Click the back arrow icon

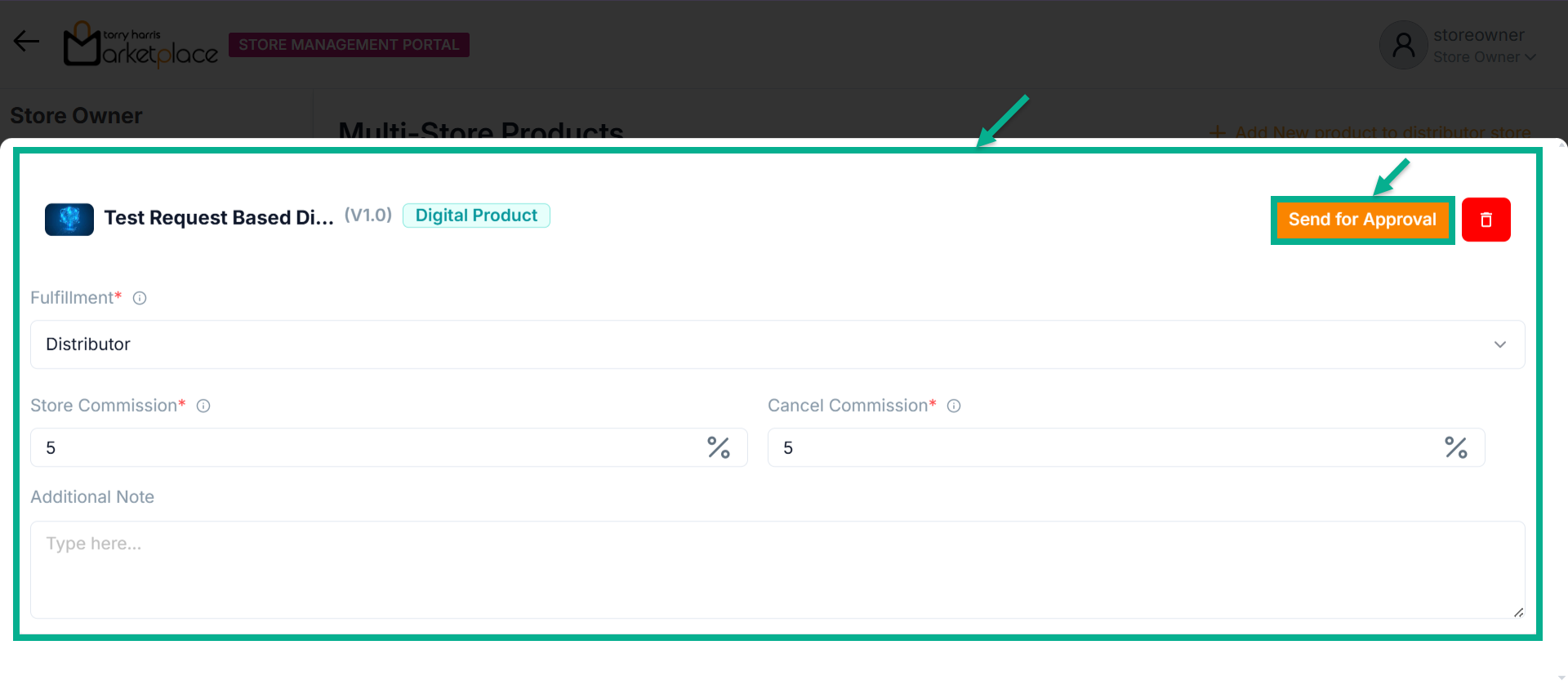click(26, 42)
